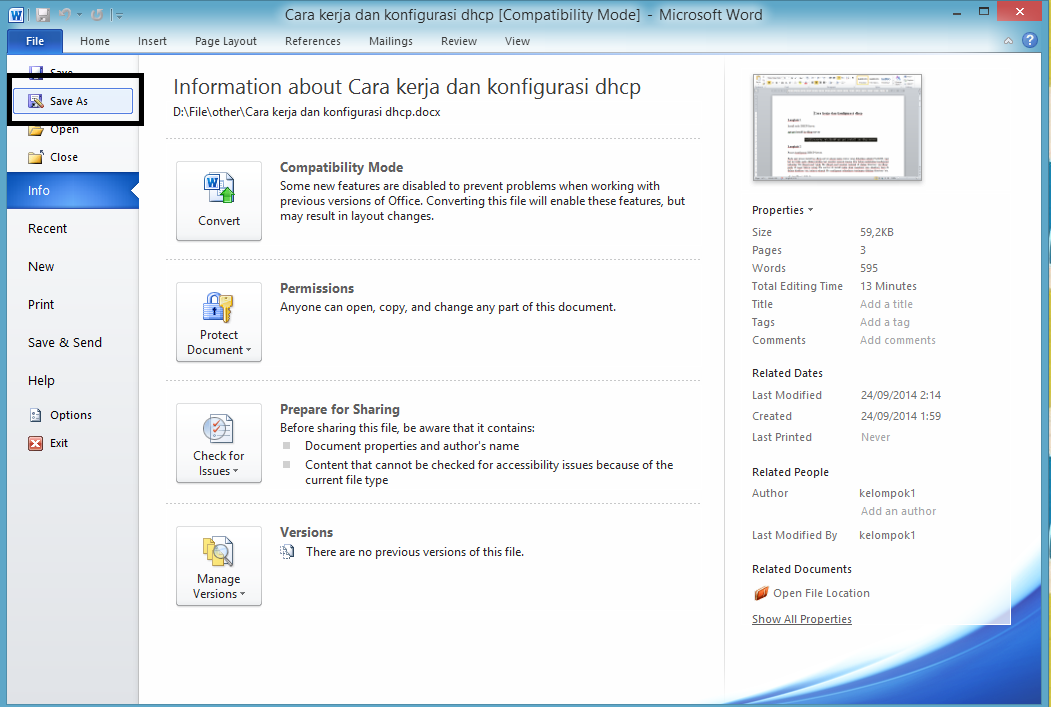Click the versions document icon beside 'no previous versions'

288,552
